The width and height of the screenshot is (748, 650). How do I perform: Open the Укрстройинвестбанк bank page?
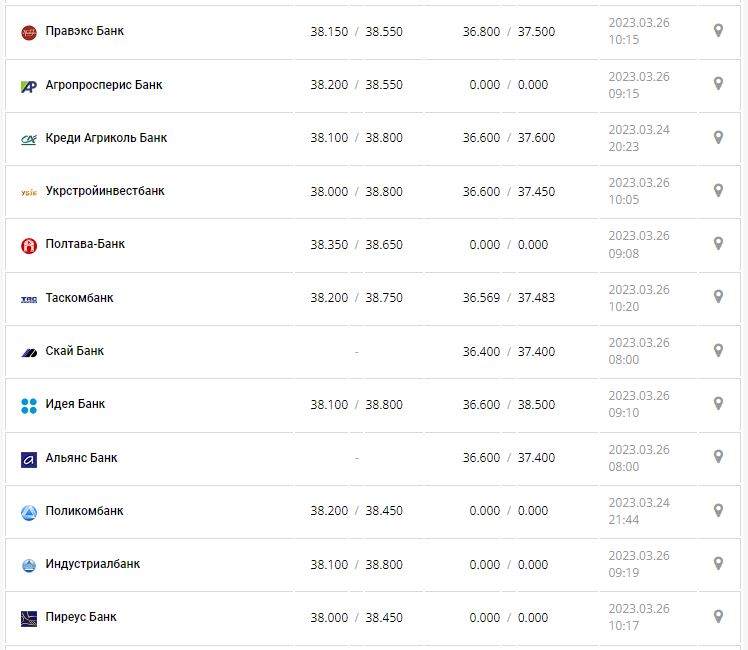point(105,191)
